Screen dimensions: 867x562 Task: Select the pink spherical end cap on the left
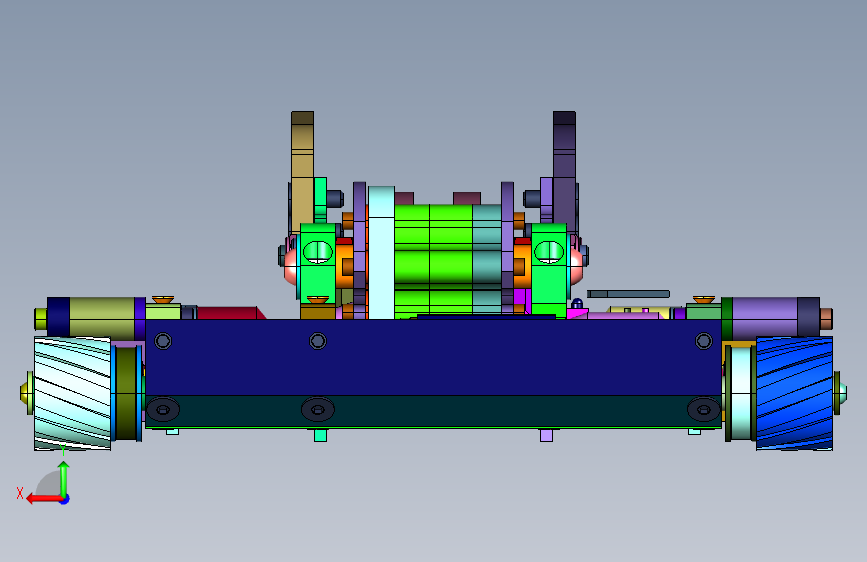[x=291, y=267]
